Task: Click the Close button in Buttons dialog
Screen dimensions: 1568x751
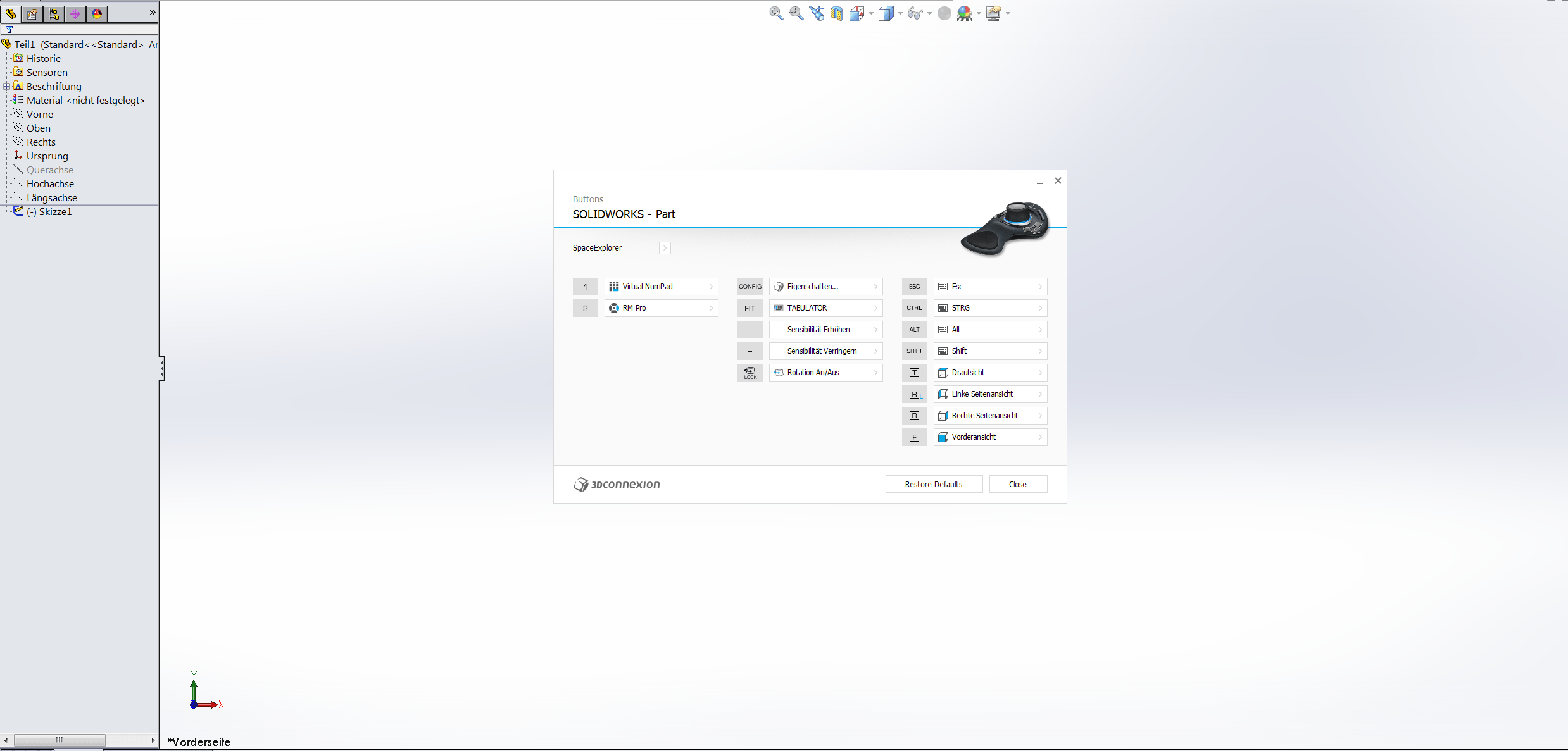Action: [x=1018, y=484]
